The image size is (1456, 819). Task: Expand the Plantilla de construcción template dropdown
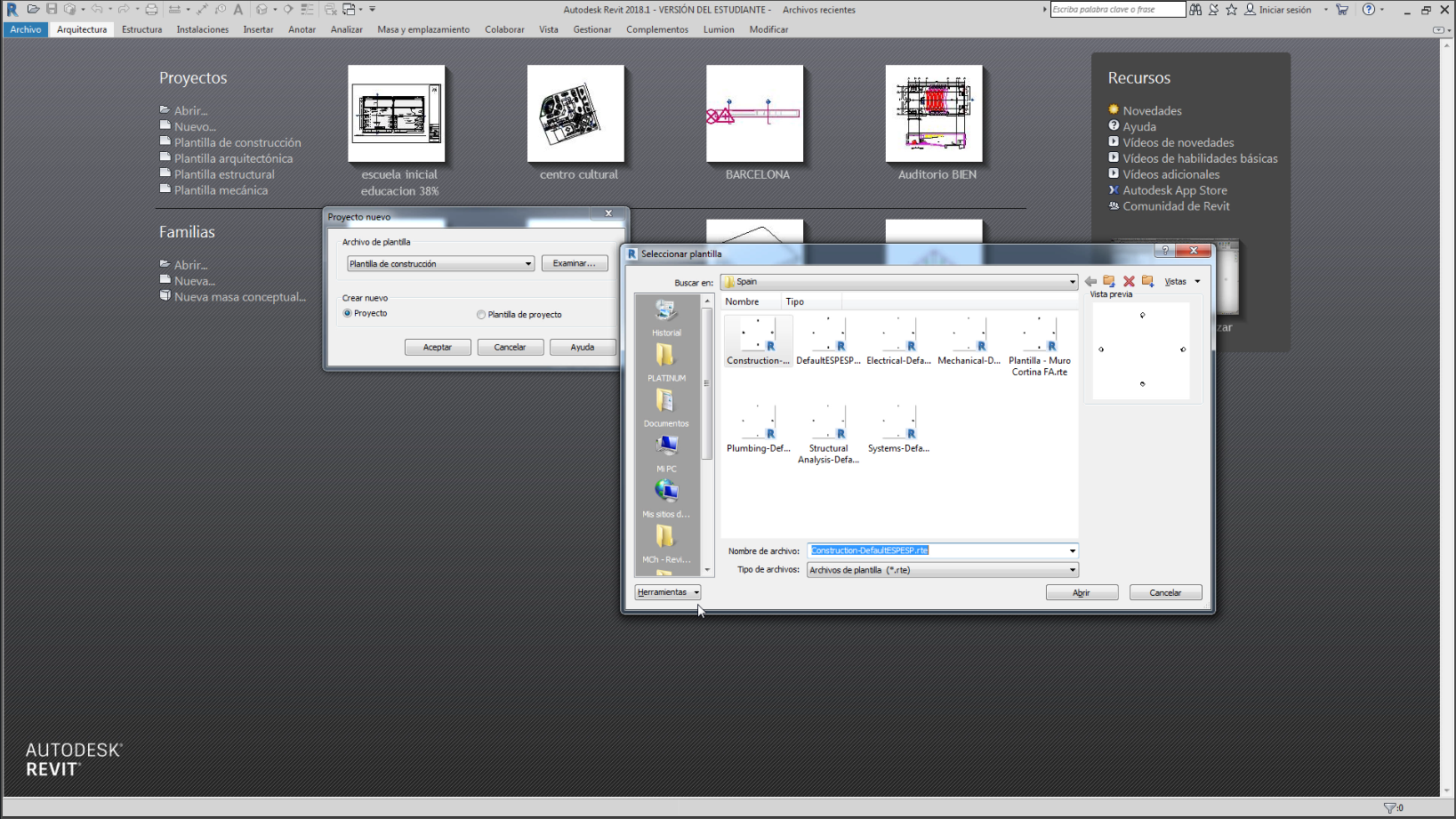527,263
